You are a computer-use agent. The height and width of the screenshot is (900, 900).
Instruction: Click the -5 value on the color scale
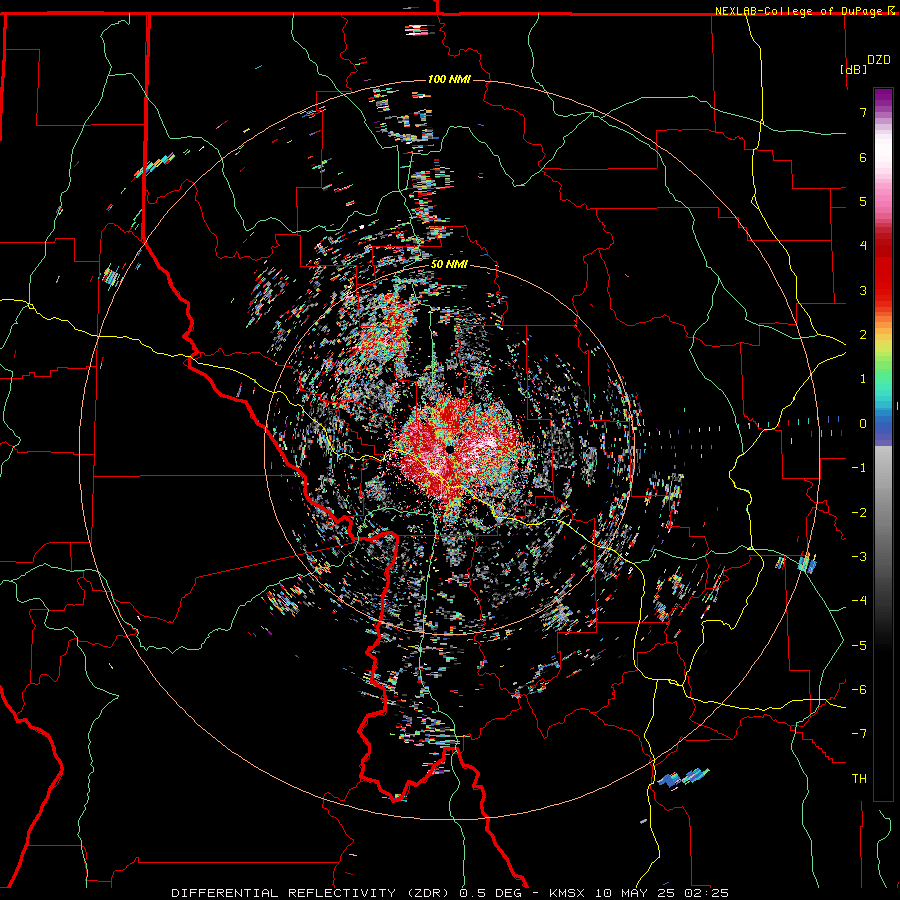pos(859,646)
